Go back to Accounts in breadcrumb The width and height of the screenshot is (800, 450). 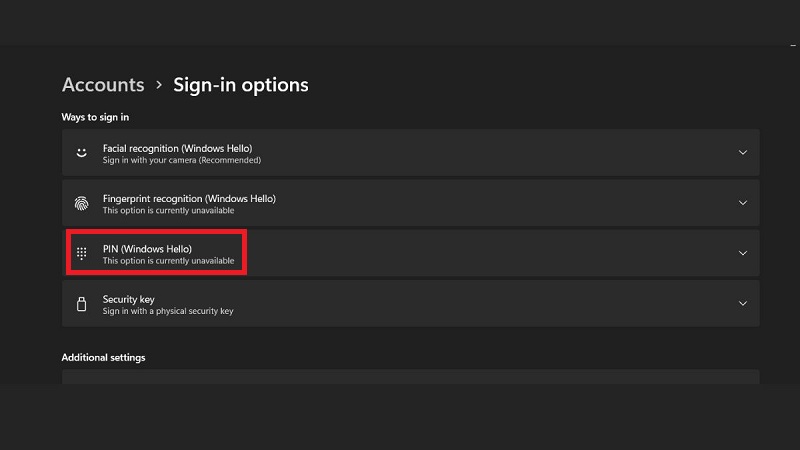(103, 85)
